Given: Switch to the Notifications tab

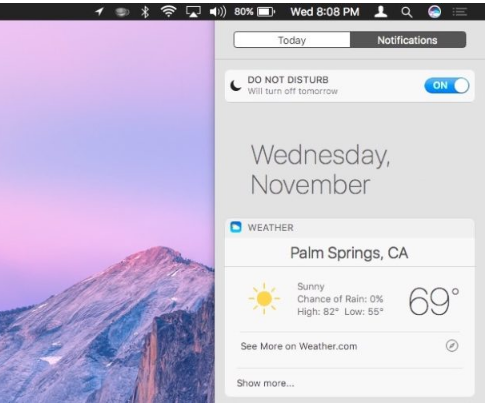Looking at the screenshot, I should pyautogui.click(x=407, y=40).
